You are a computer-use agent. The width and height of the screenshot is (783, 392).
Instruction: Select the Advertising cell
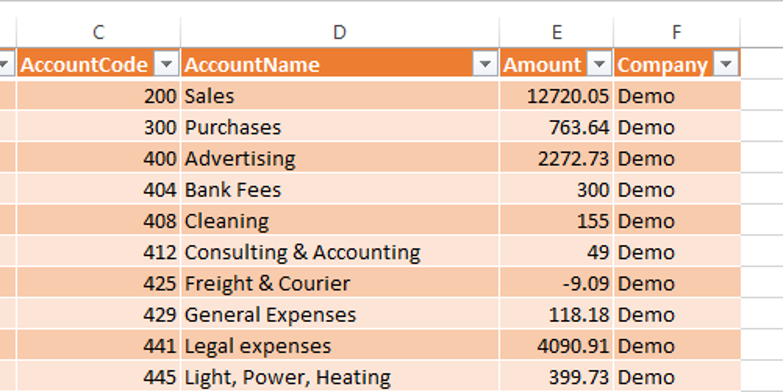(x=340, y=158)
